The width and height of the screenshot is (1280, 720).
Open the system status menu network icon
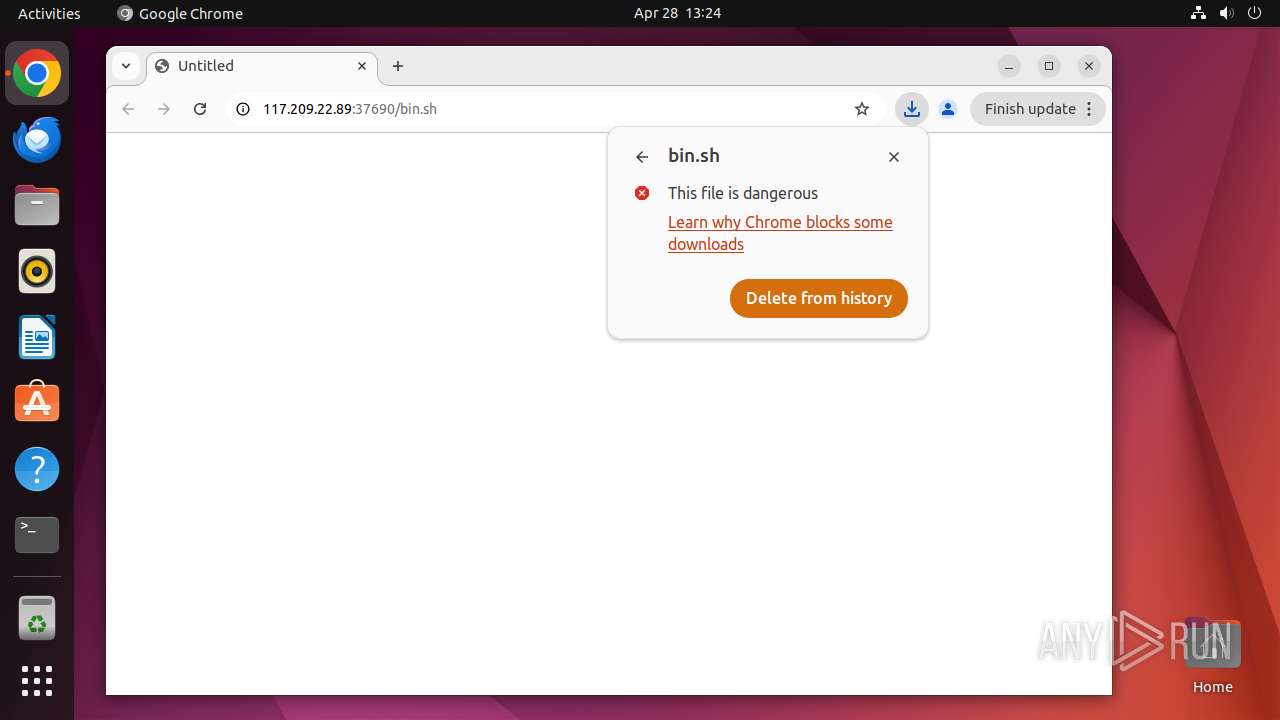click(x=1198, y=13)
